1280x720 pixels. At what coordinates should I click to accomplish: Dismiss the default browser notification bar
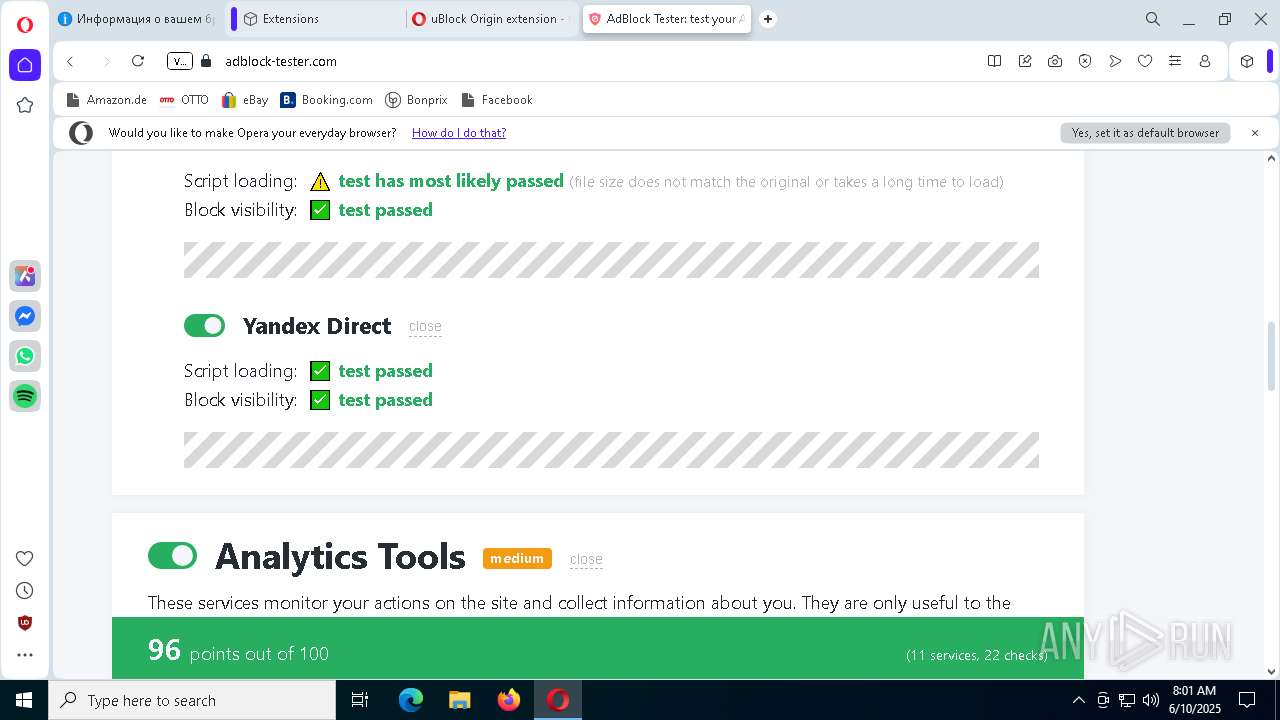tap(1255, 133)
